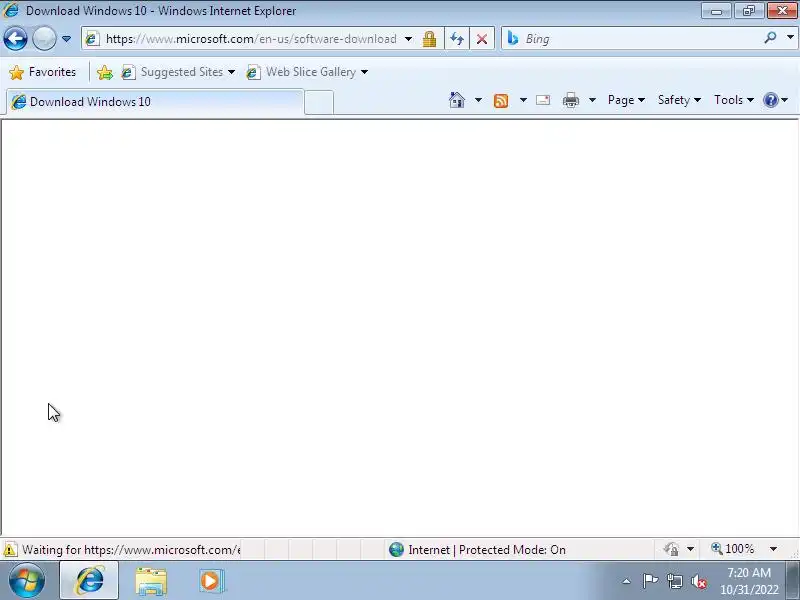Expand the feeds dropdown arrow
The image size is (800, 600).
(x=523, y=100)
